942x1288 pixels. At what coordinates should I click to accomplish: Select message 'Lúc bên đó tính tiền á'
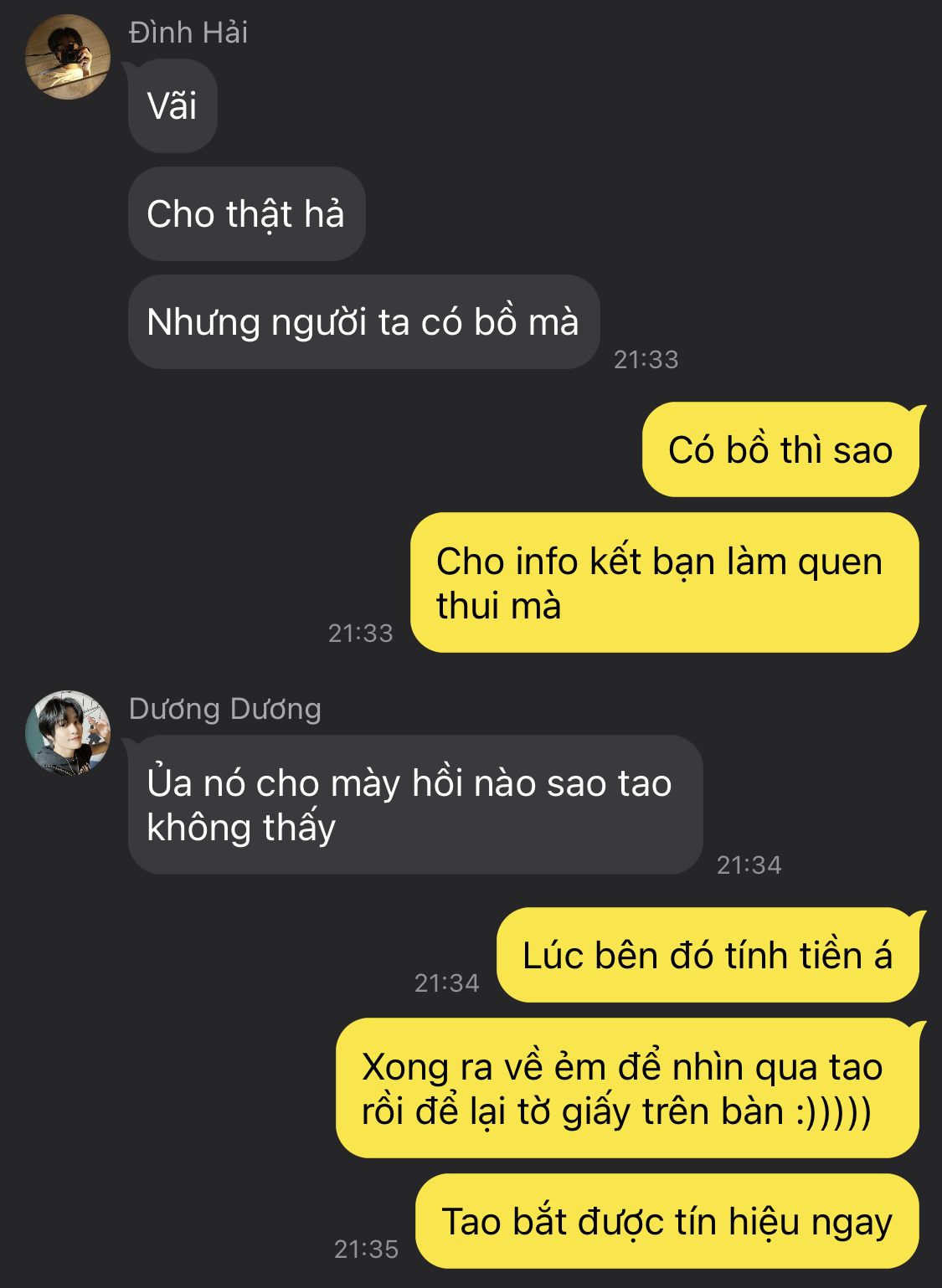click(708, 956)
